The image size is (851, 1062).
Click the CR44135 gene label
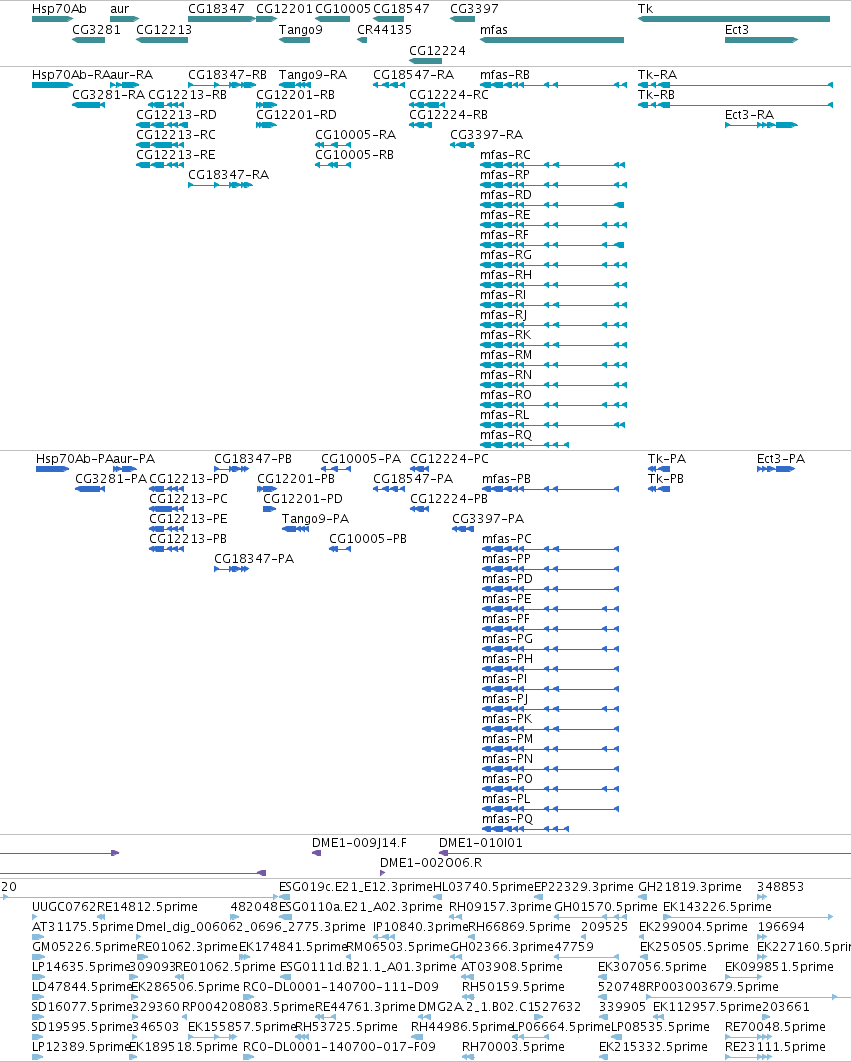[384, 30]
